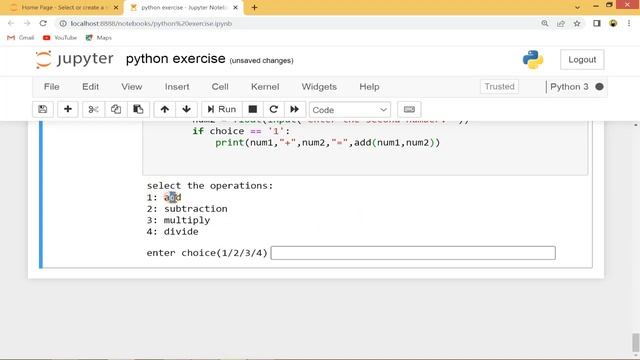Viewport: 640px width, 360px height.
Task: Open the Insert menu
Action: tap(177, 87)
